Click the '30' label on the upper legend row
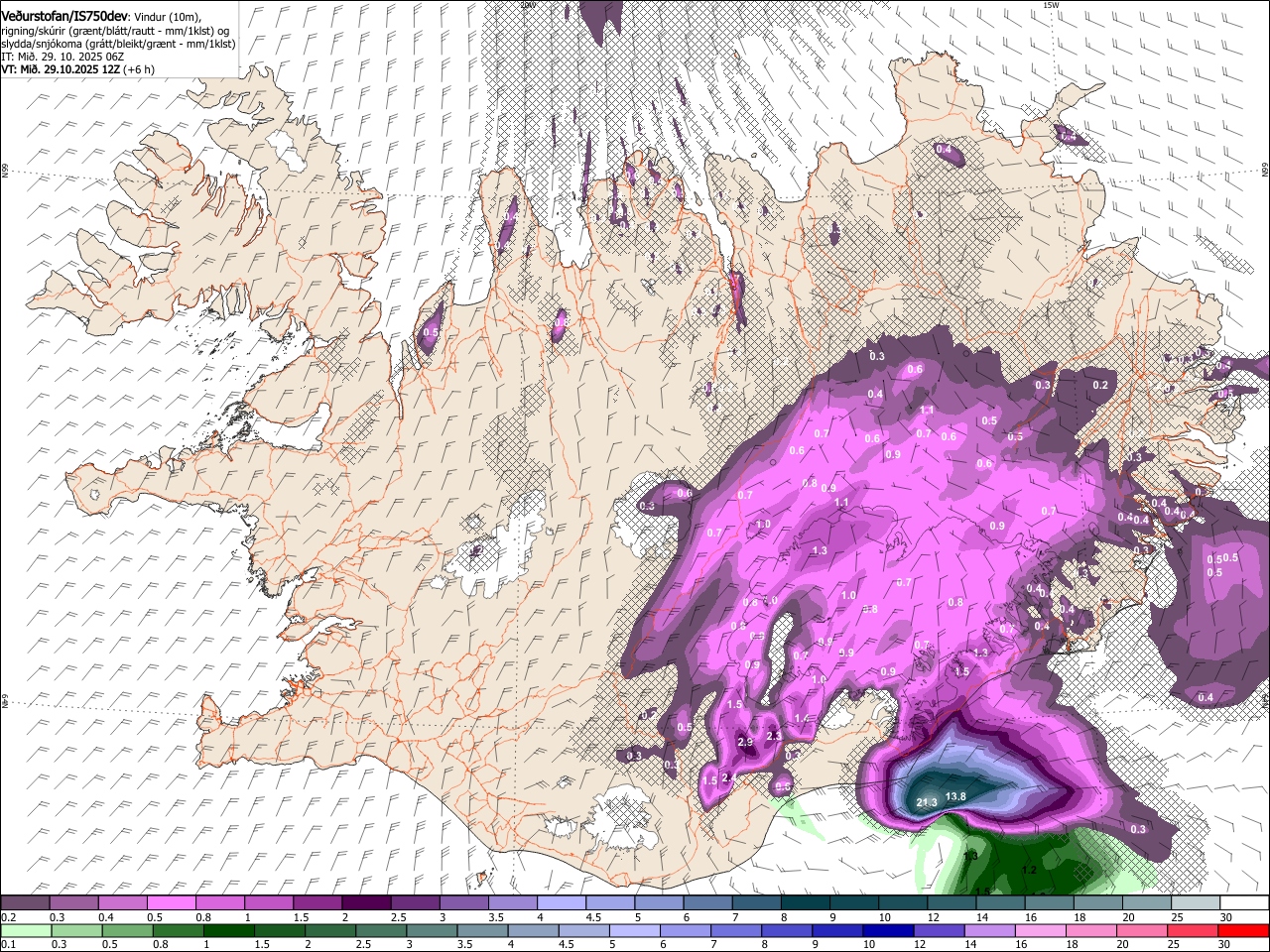Viewport: 1270px width, 952px height. (x=1226, y=917)
